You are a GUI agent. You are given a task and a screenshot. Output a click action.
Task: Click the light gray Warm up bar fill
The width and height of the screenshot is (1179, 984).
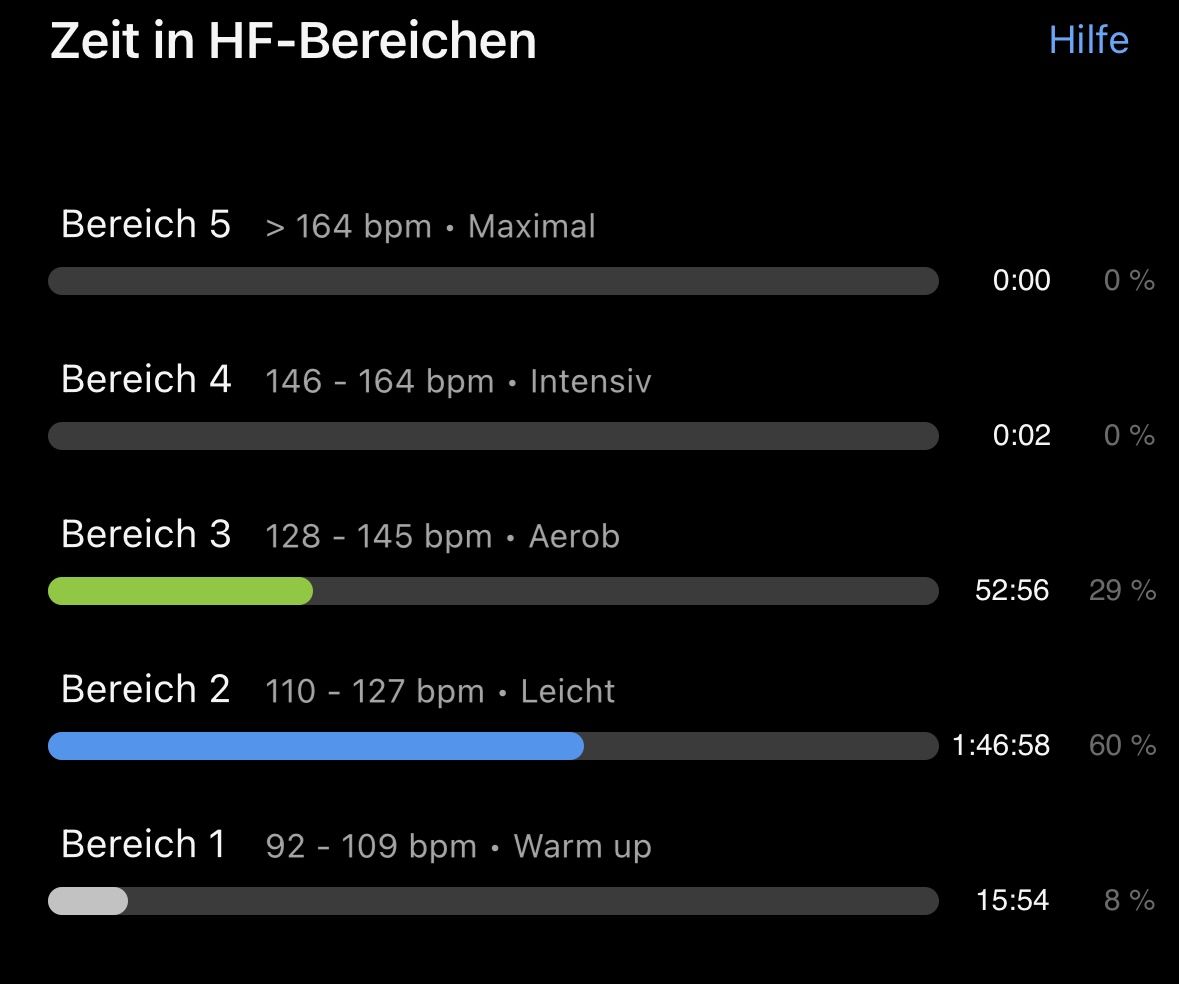tap(88, 901)
